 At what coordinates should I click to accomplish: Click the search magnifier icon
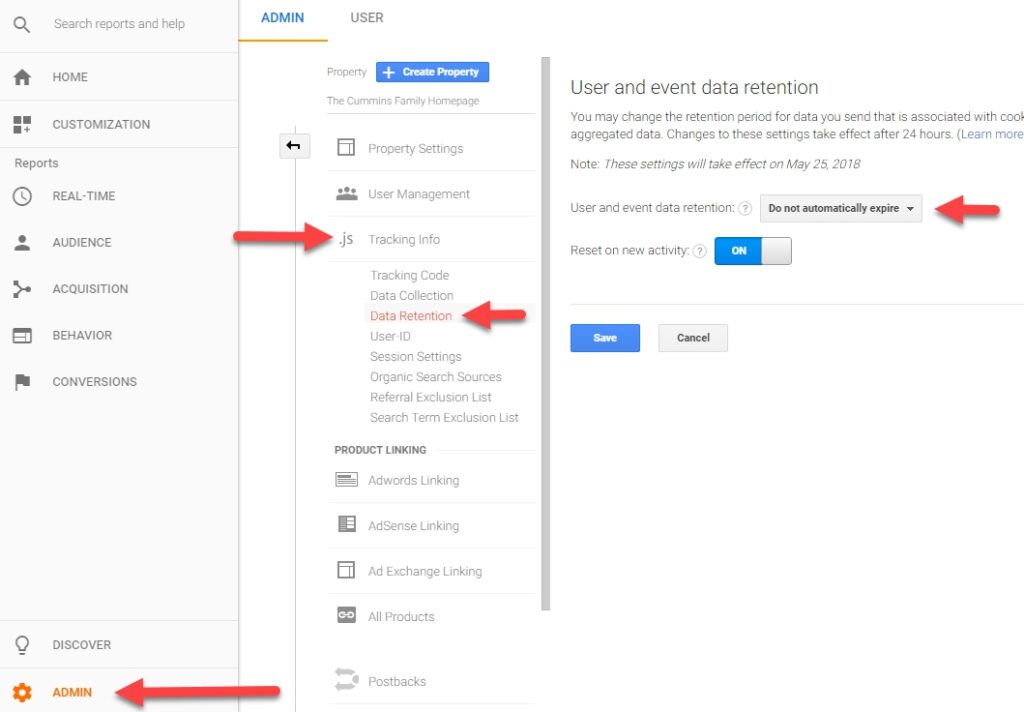tap(21, 24)
